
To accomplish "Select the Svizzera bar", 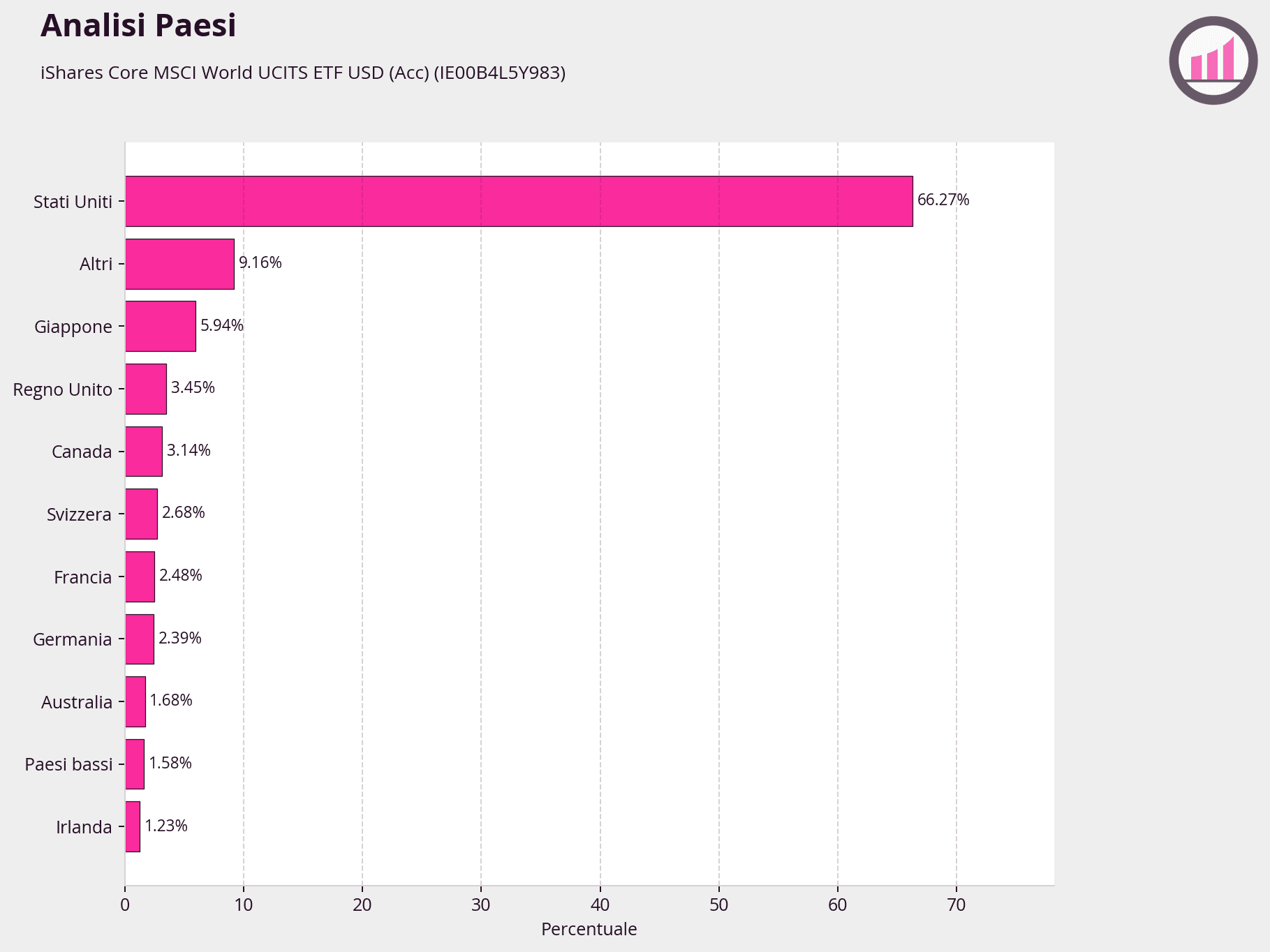I will pos(141,514).
